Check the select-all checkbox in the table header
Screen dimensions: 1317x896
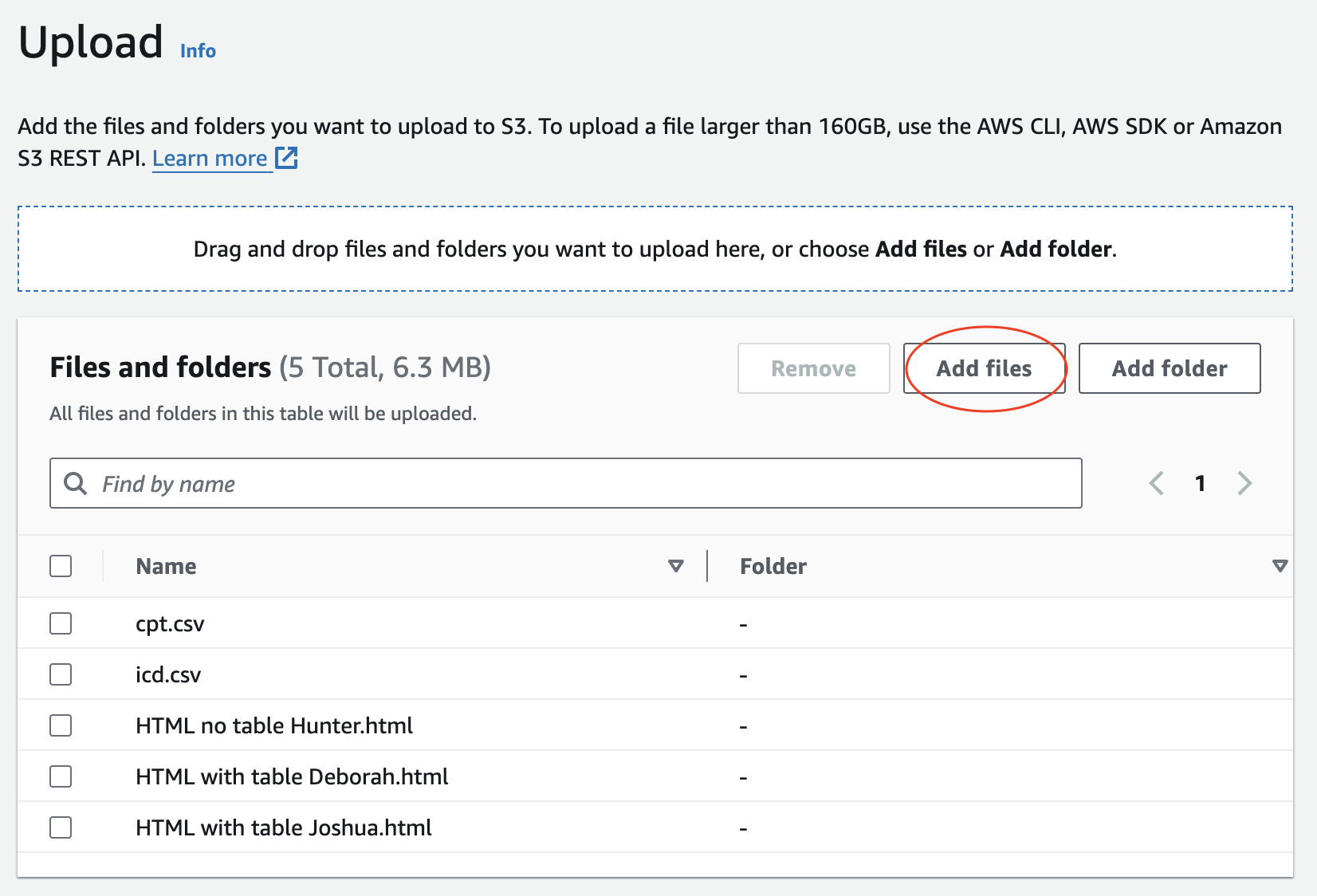tap(61, 566)
